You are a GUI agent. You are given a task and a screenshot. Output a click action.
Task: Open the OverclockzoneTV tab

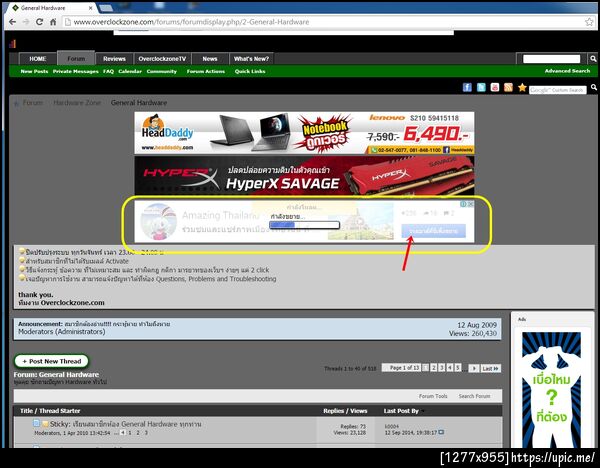162,59
